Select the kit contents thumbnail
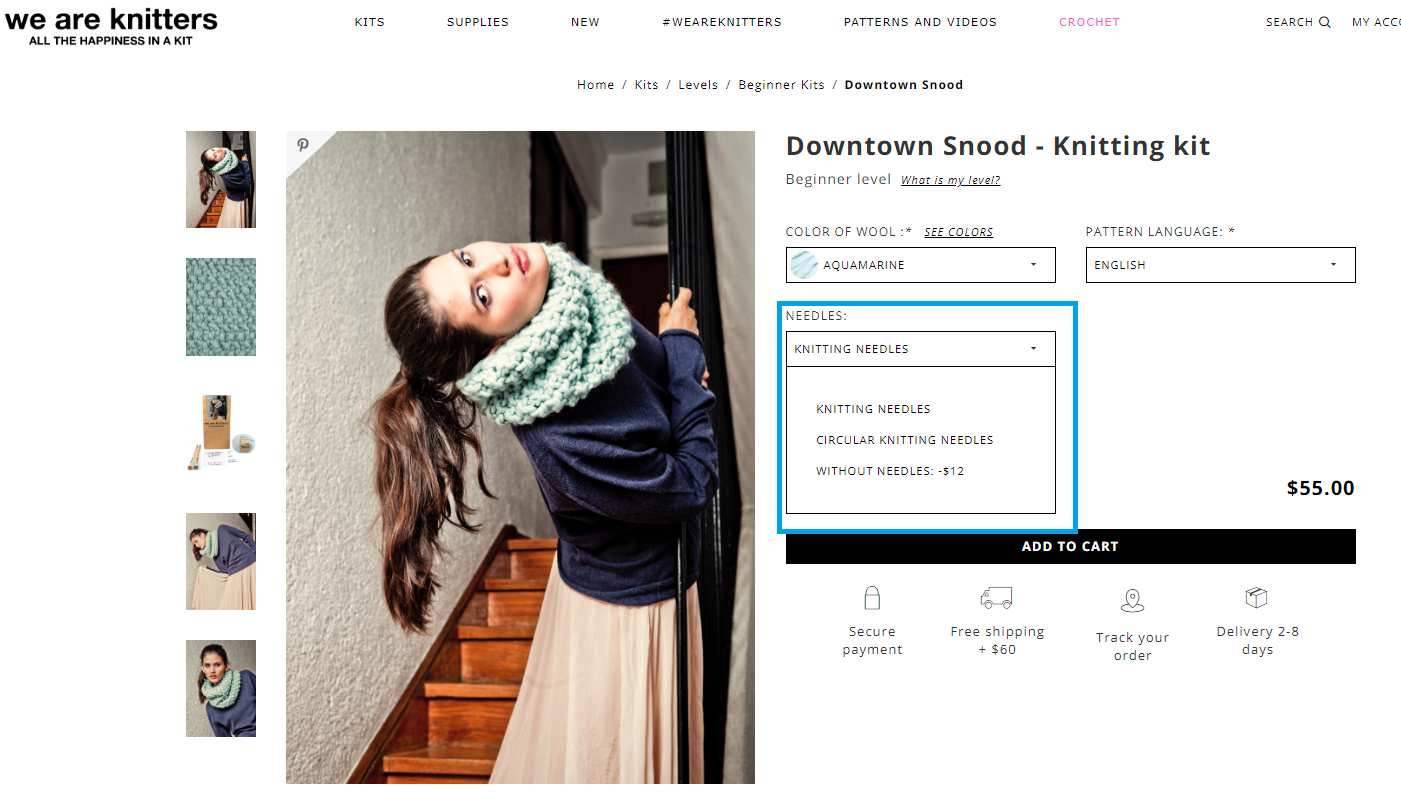This screenshot has width=1401, height=799. pyautogui.click(x=221, y=434)
